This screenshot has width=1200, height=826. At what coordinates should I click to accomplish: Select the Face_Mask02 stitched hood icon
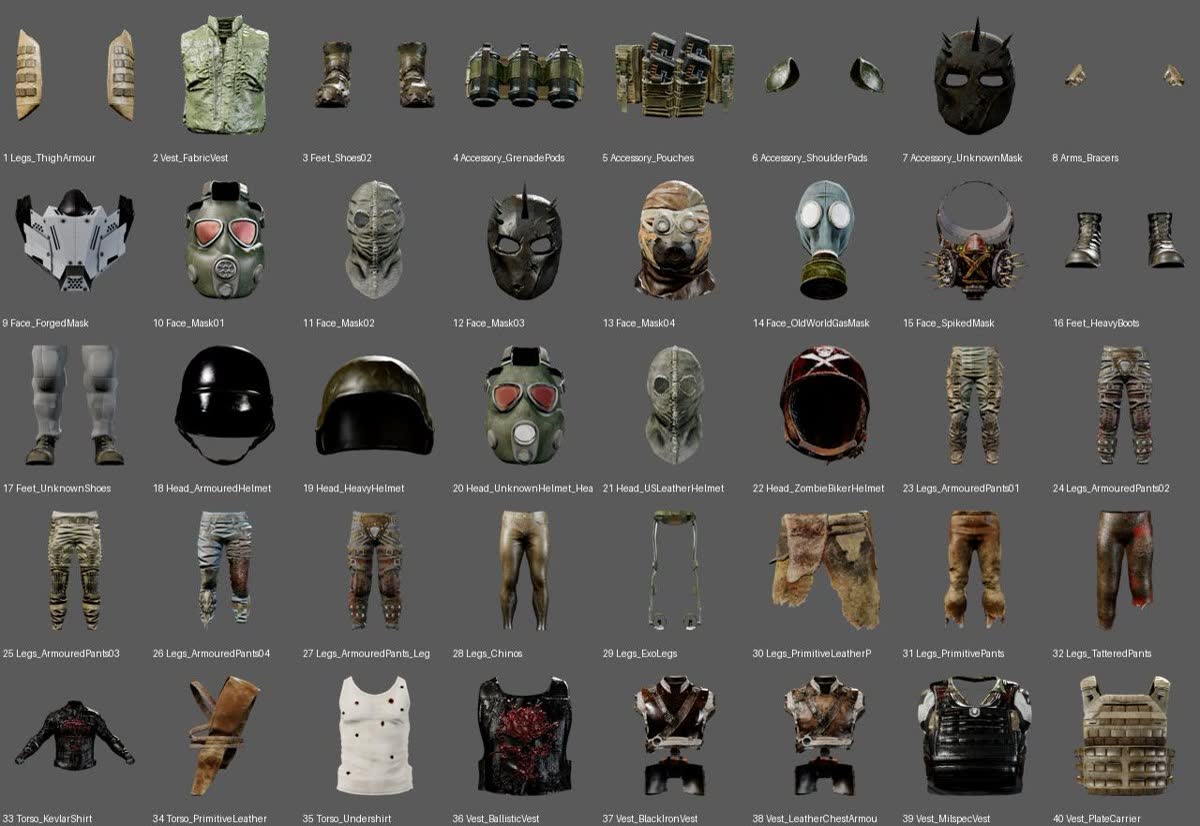click(375, 239)
